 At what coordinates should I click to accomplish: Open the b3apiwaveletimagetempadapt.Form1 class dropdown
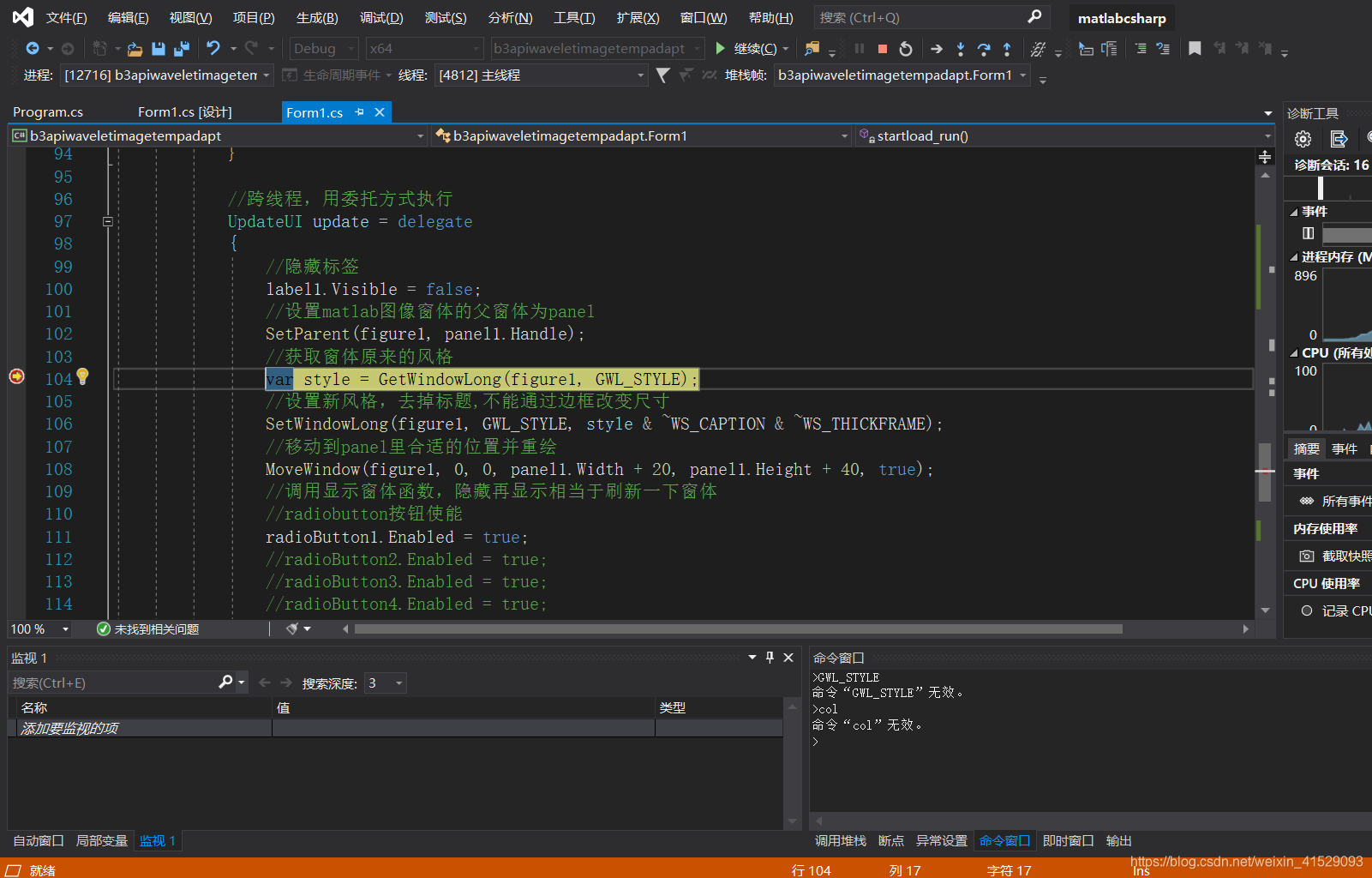[642, 136]
